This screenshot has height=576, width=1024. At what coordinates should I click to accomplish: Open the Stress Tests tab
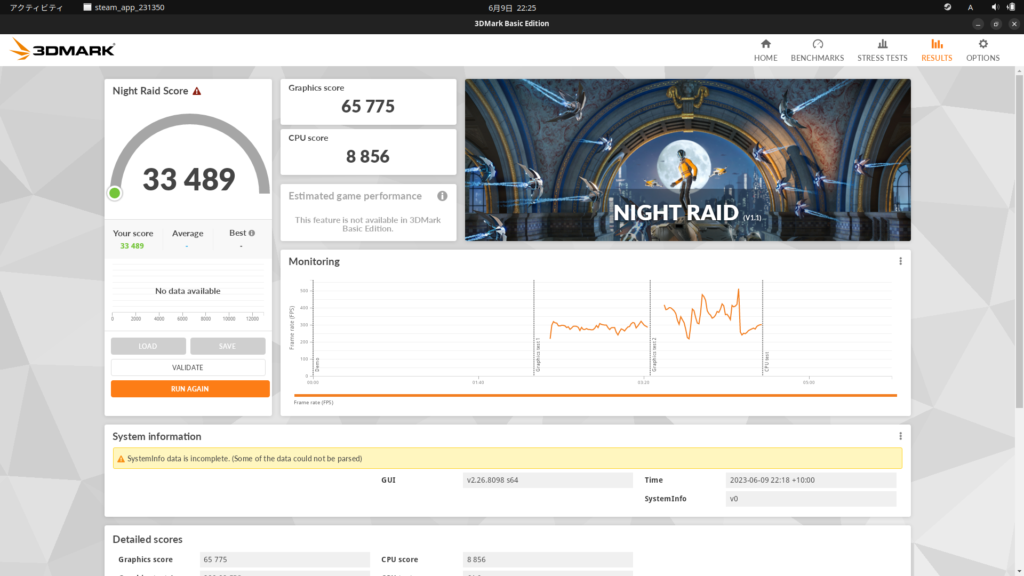(882, 50)
